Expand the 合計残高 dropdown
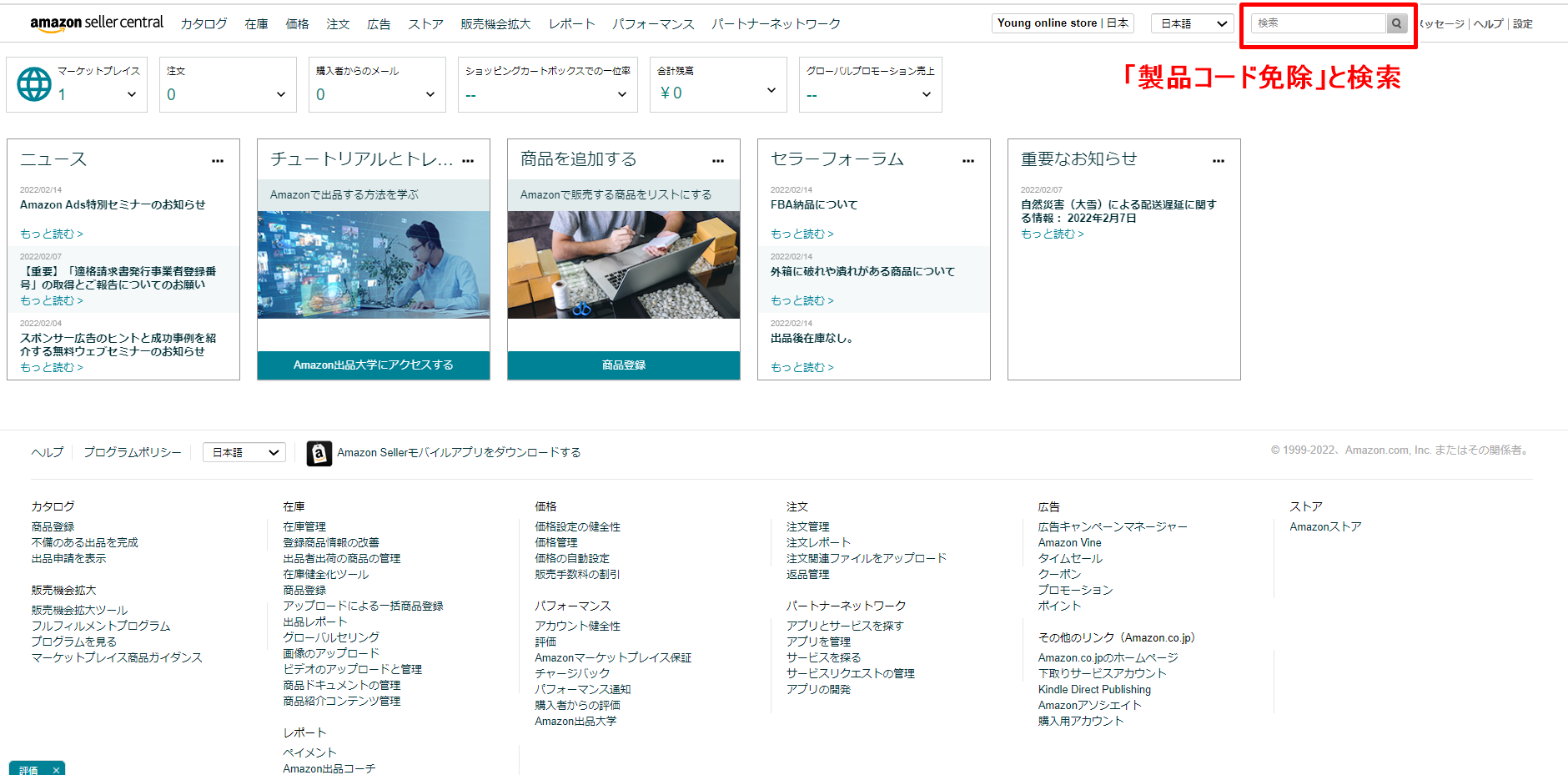The height and width of the screenshot is (775, 1568). tap(771, 90)
